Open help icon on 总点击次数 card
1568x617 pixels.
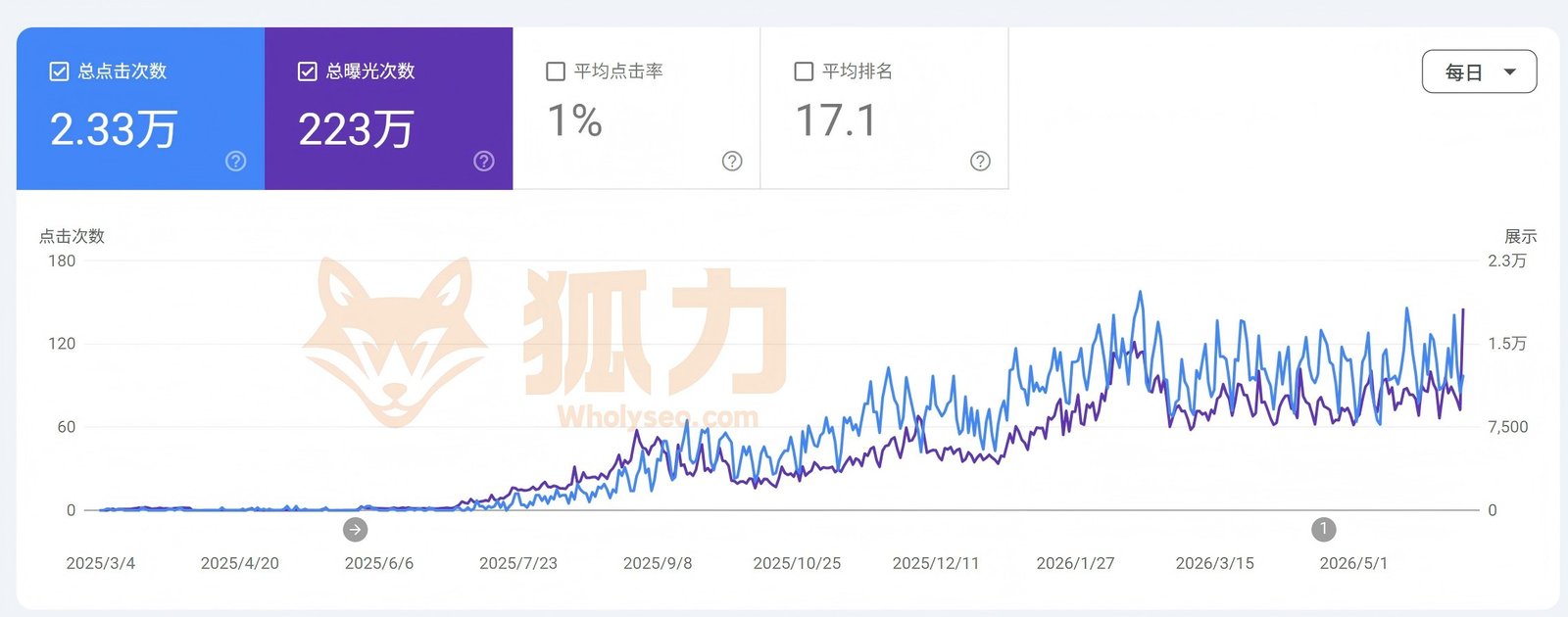[x=235, y=162]
